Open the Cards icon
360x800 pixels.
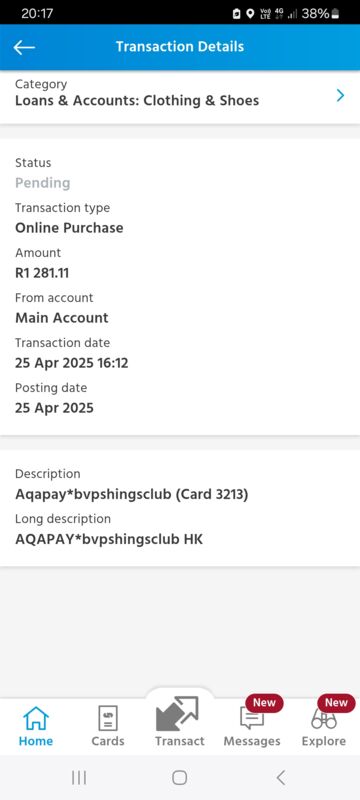pos(108,718)
